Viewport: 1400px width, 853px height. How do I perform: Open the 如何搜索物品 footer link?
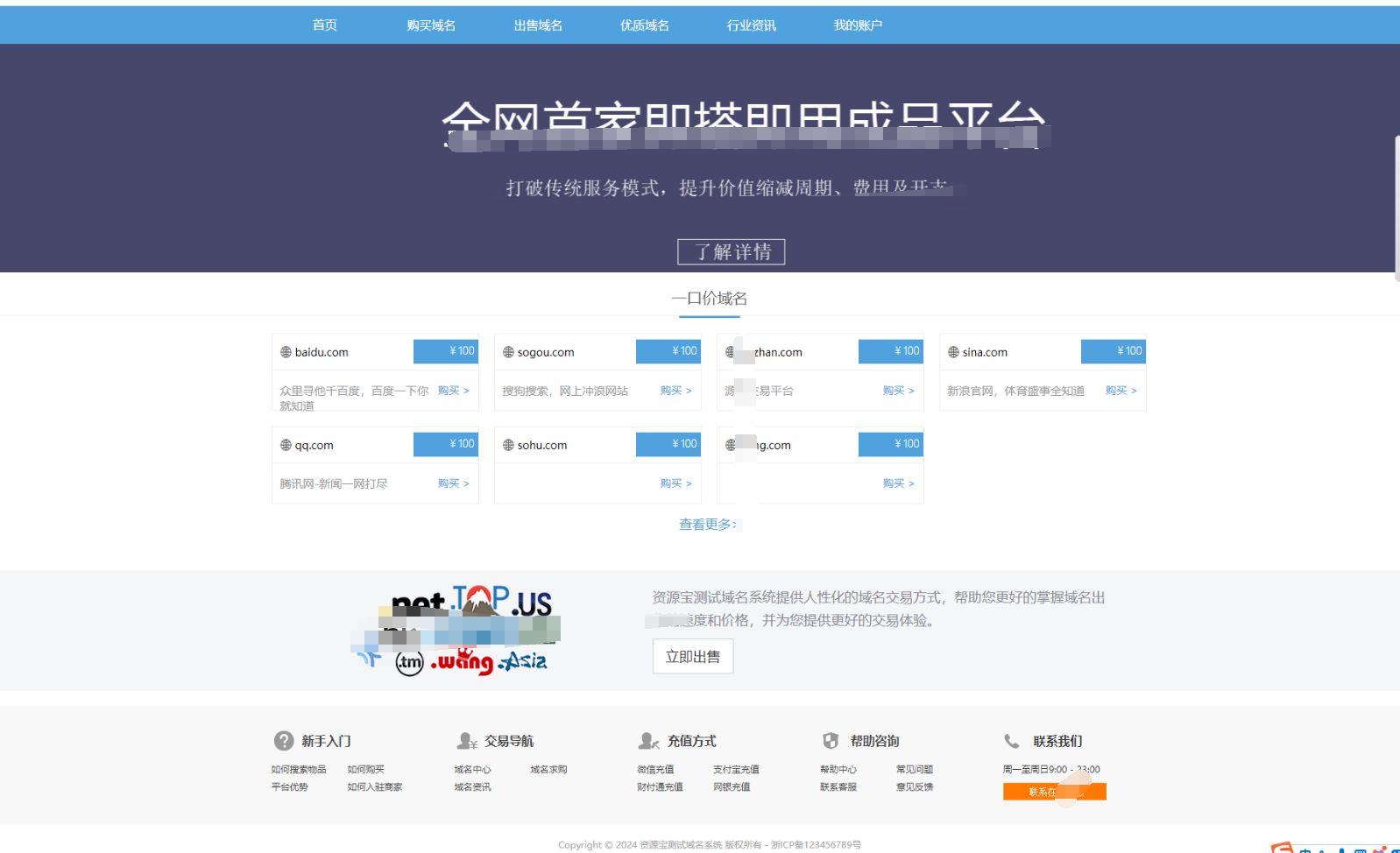299,770
